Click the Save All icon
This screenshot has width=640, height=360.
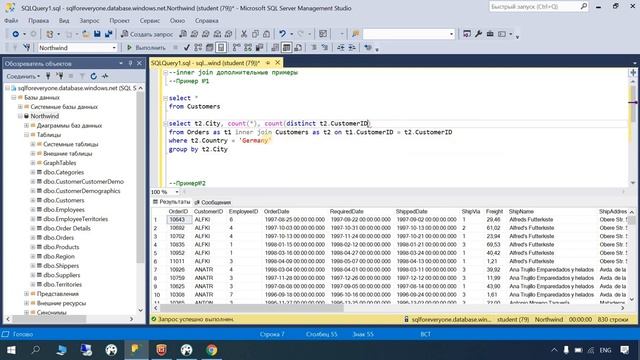109,34
